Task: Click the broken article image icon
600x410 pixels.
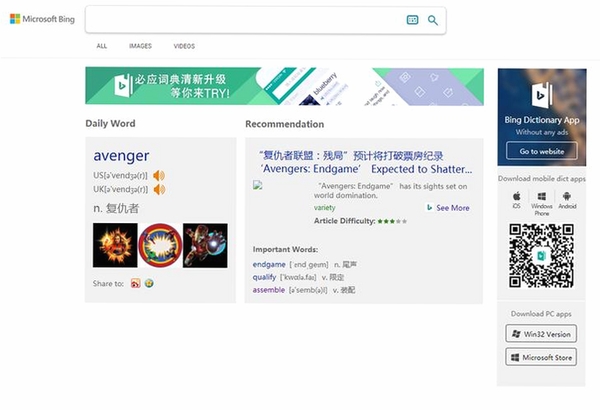Action: pyautogui.click(x=258, y=185)
